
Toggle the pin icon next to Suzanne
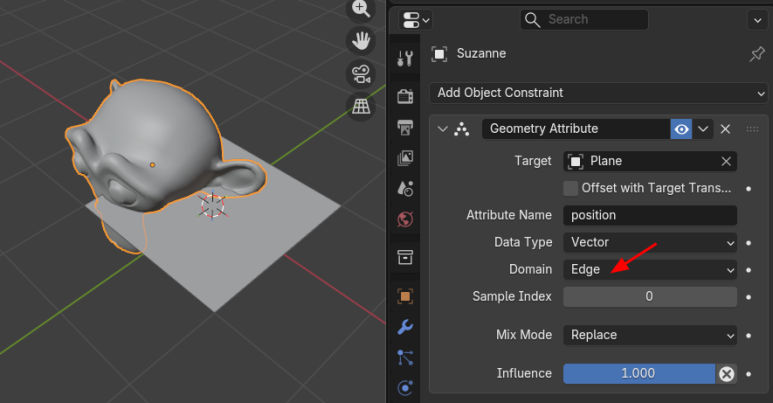click(757, 54)
